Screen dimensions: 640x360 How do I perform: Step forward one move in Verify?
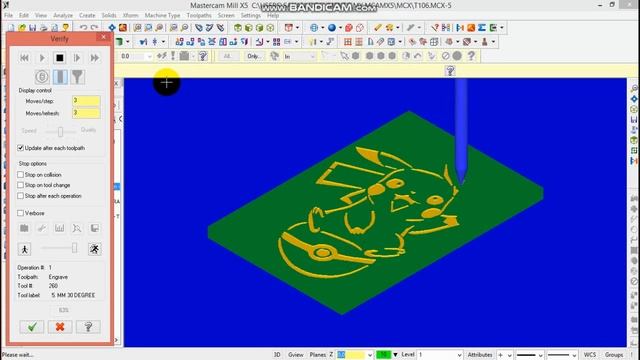coord(77,58)
